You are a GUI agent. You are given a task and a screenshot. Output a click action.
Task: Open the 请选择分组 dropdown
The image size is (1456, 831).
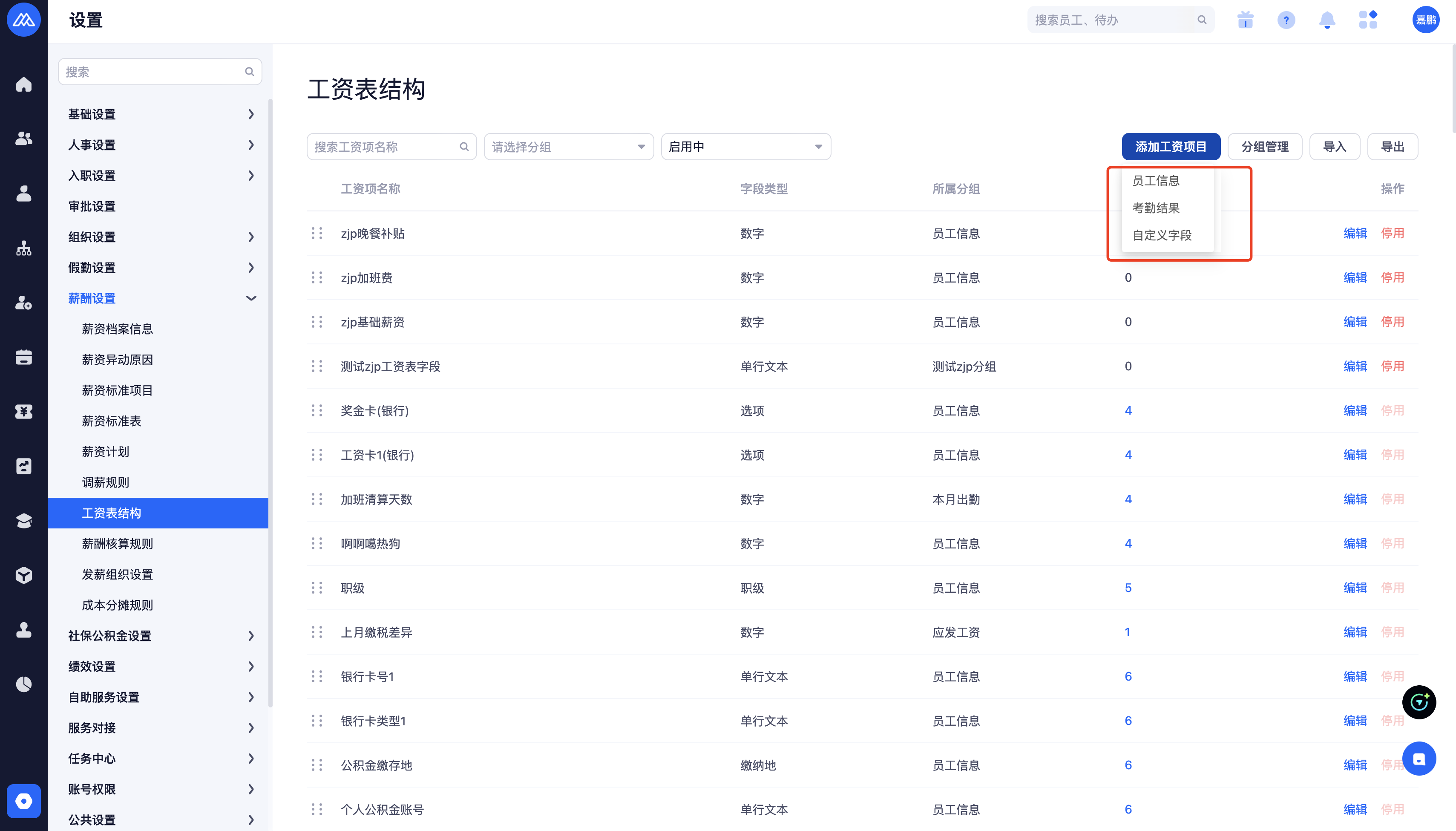point(568,147)
